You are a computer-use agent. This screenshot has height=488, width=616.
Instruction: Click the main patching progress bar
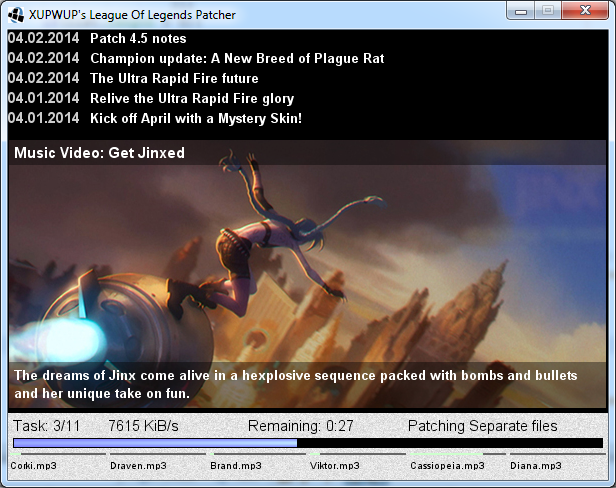click(308, 443)
